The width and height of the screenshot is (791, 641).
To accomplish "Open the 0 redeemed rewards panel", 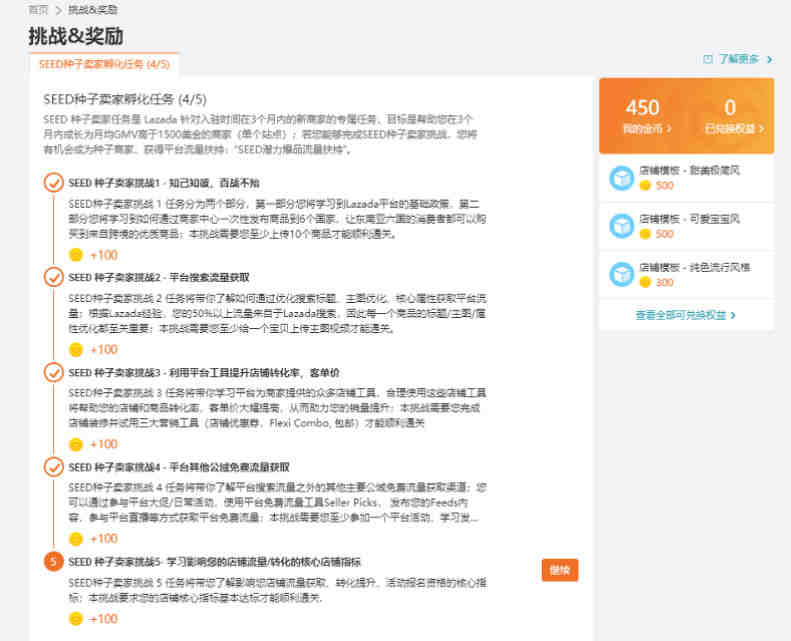I will tap(733, 116).
